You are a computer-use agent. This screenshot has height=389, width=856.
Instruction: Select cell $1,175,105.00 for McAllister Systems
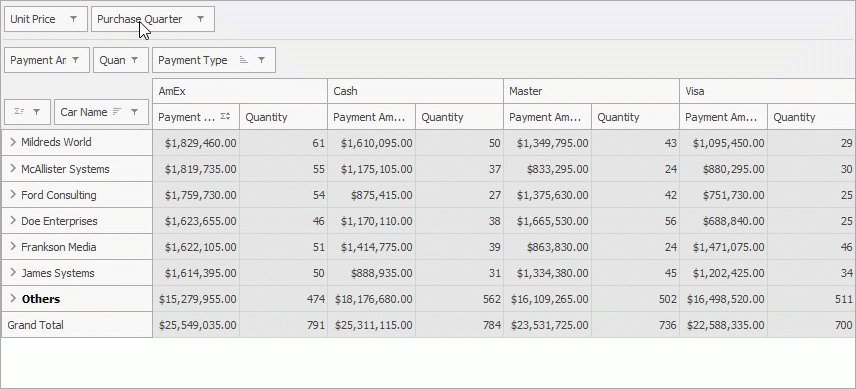(372, 169)
